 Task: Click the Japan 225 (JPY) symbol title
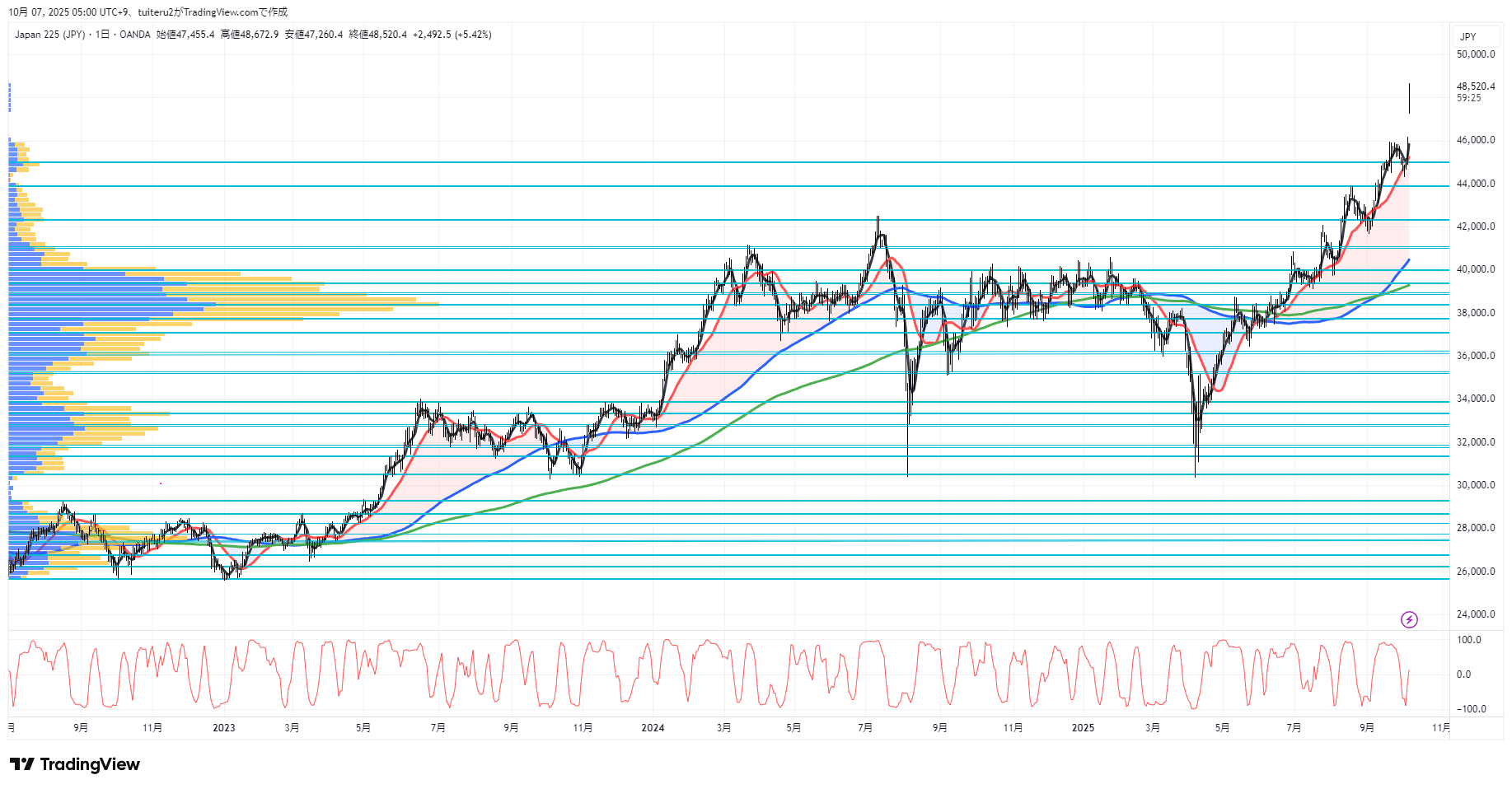[49, 35]
